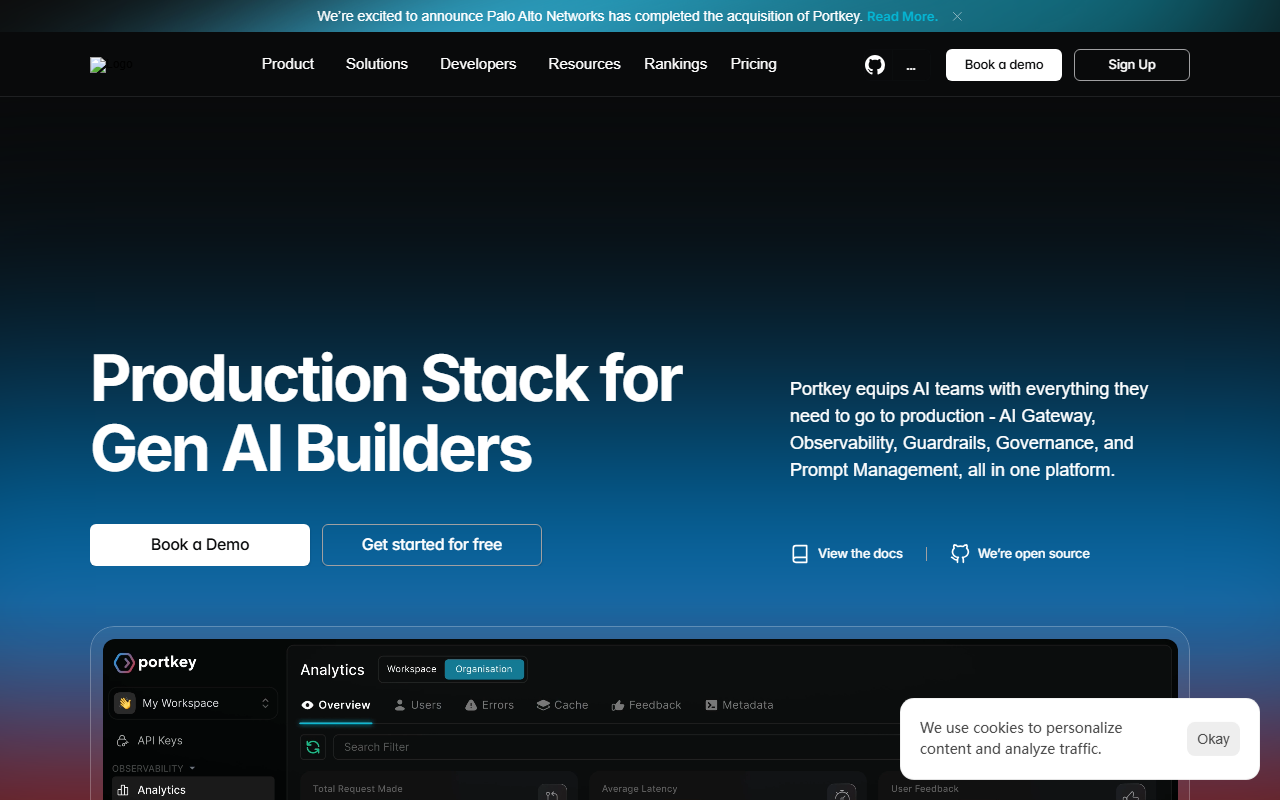Open the Resources menu
Screen dimensions: 1280x800
pyautogui.click(x=584, y=64)
